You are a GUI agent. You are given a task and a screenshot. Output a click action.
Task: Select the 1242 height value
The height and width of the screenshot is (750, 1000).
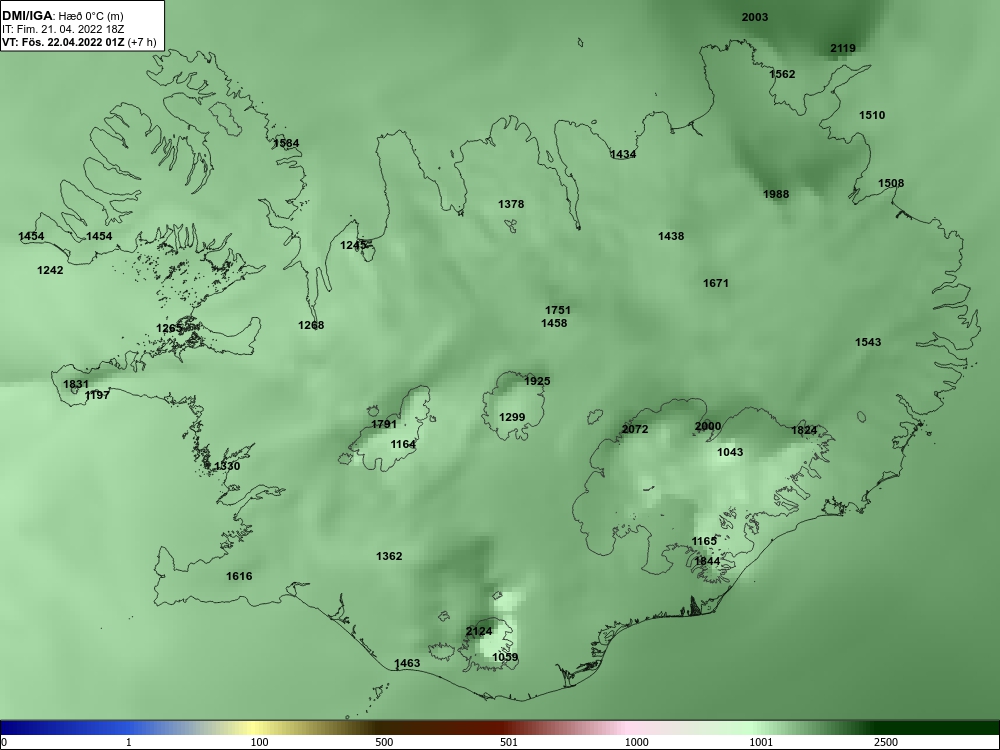(x=50, y=270)
